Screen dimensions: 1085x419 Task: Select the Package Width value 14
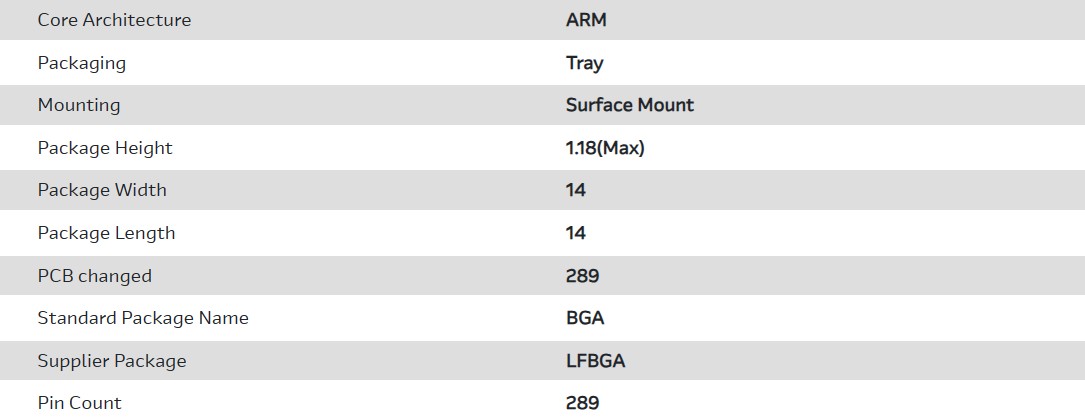576,190
